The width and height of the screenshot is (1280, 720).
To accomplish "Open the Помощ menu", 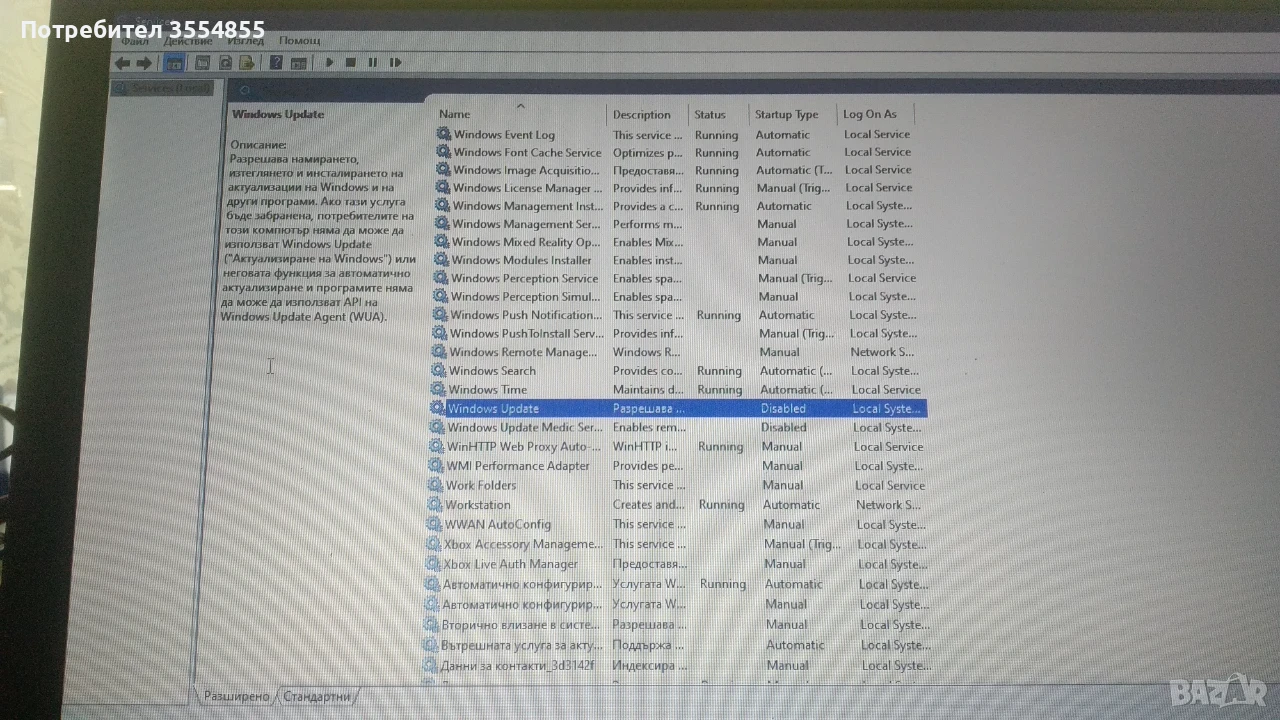I will pyautogui.click(x=300, y=40).
